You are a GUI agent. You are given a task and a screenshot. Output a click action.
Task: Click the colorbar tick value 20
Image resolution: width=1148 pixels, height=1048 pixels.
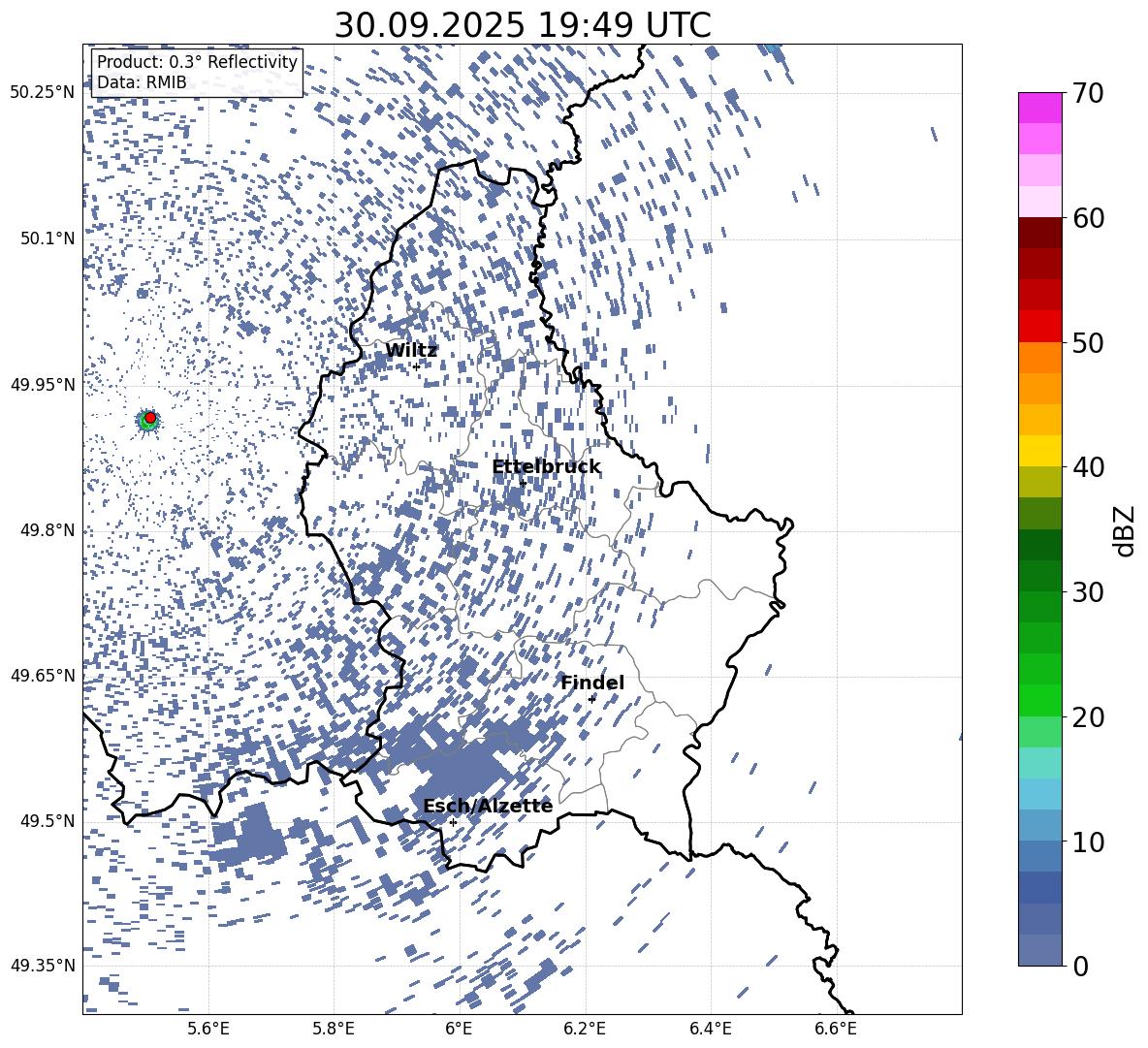(x=1088, y=716)
